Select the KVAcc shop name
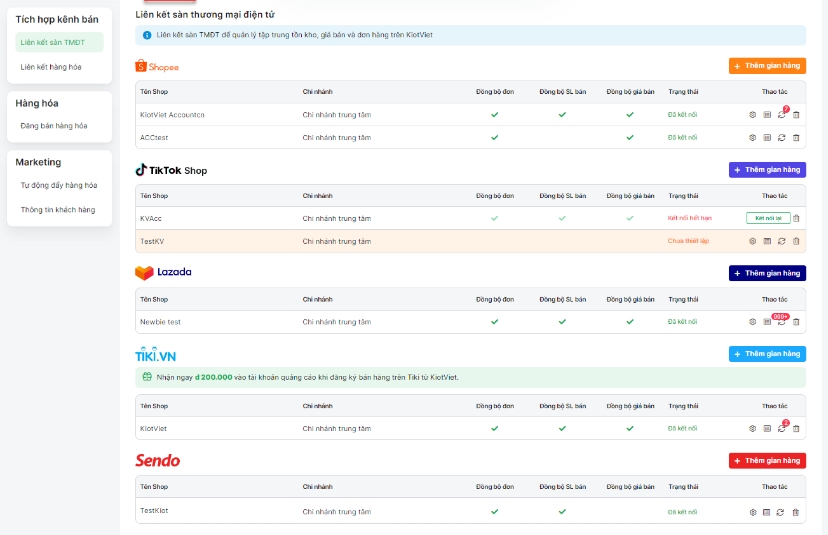This screenshot has width=828, height=535. coord(150,218)
